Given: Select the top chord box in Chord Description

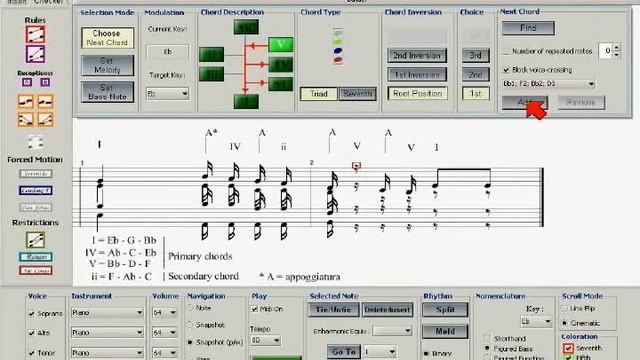Looking at the screenshot, I should pos(246,27).
